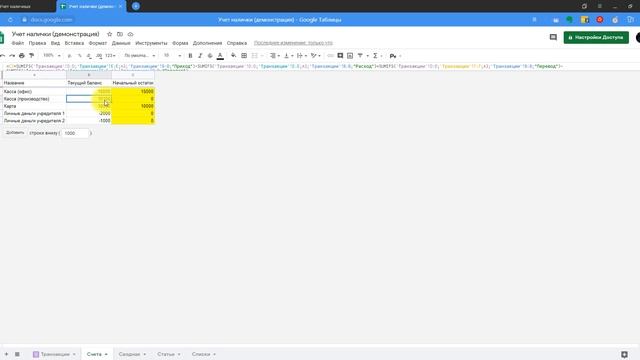
Task: Select the Текущий баланс header cell
Action: [x=89, y=83]
